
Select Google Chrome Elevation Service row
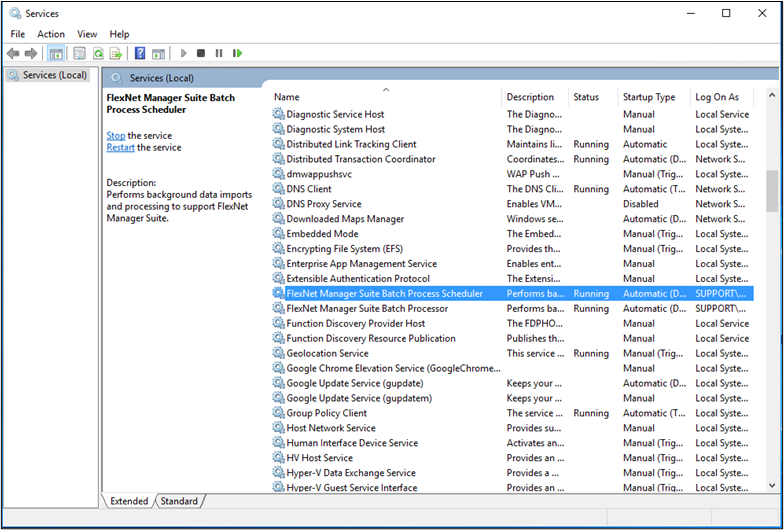pos(512,368)
